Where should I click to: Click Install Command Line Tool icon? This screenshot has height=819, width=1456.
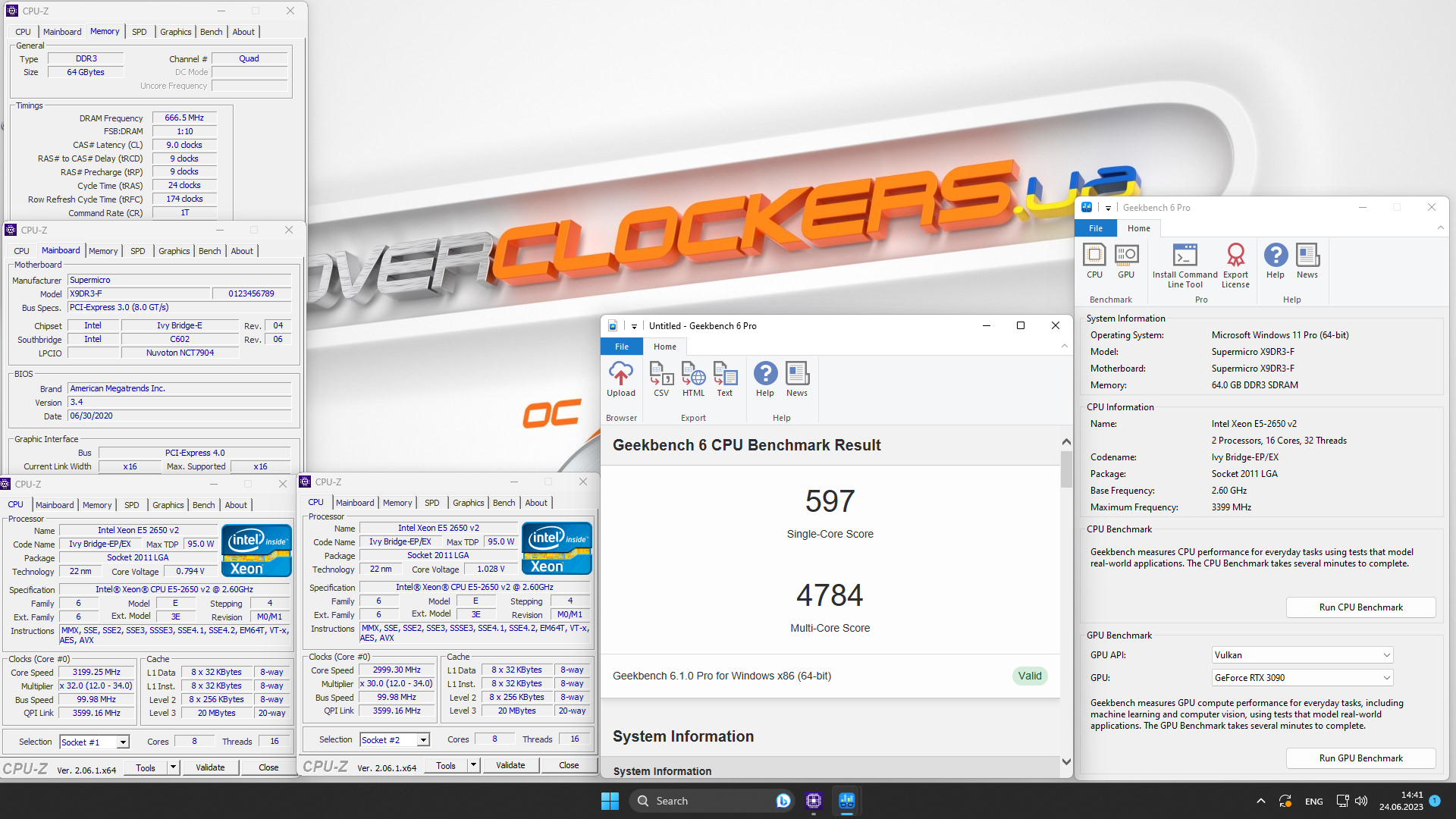[1185, 265]
